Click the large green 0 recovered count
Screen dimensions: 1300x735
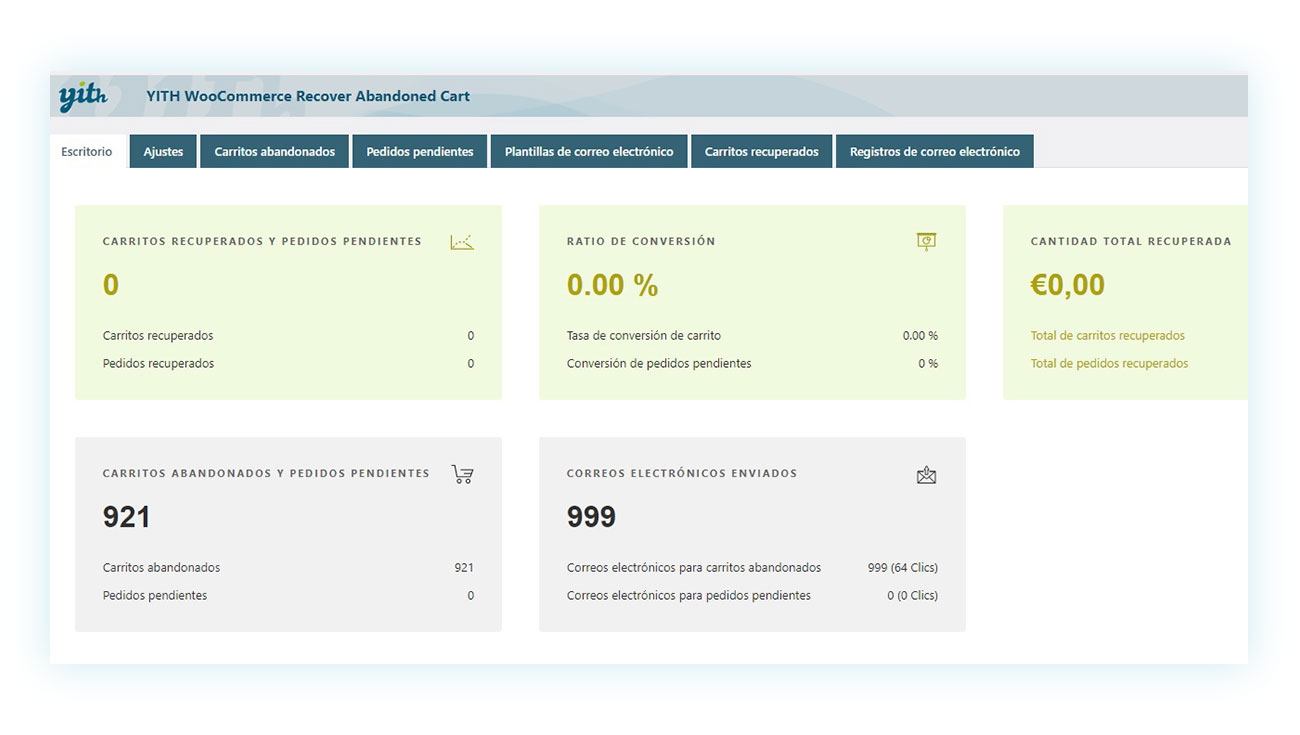click(x=111, y=285)
